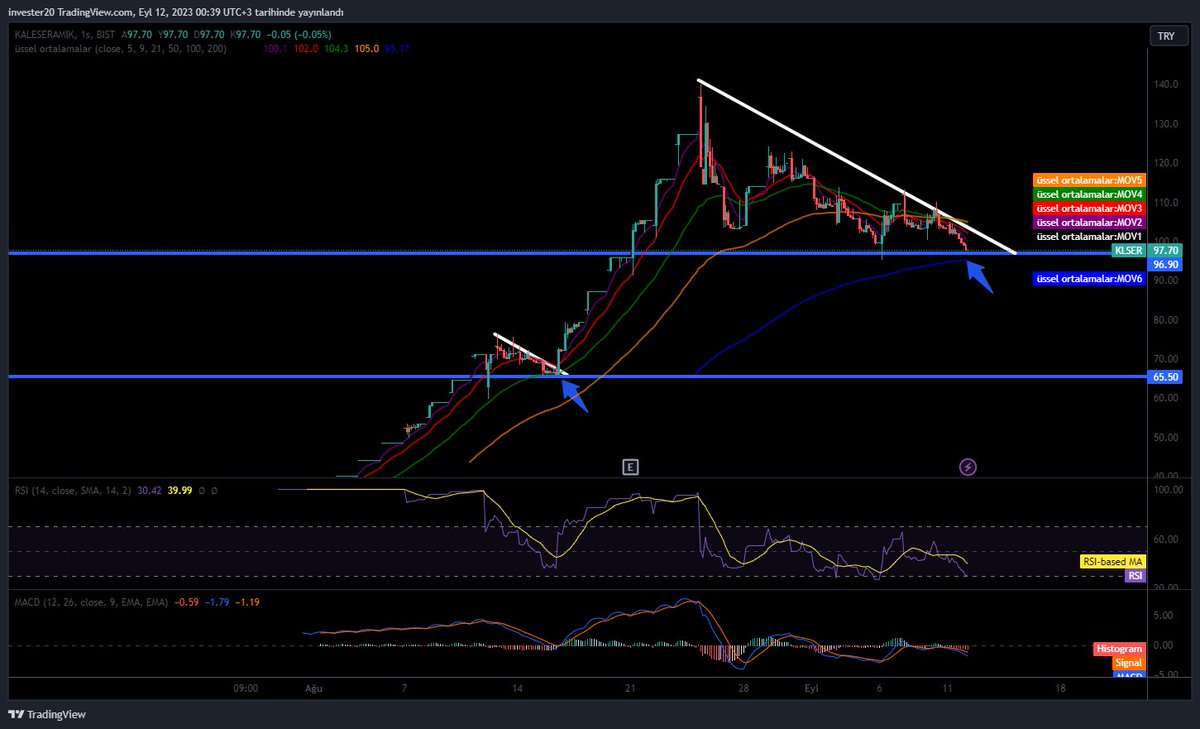Select the MACD (12, 26, close, 9, EMA, EMA) legend
Screen dimensions: 1200x729
tap(91, 602)
